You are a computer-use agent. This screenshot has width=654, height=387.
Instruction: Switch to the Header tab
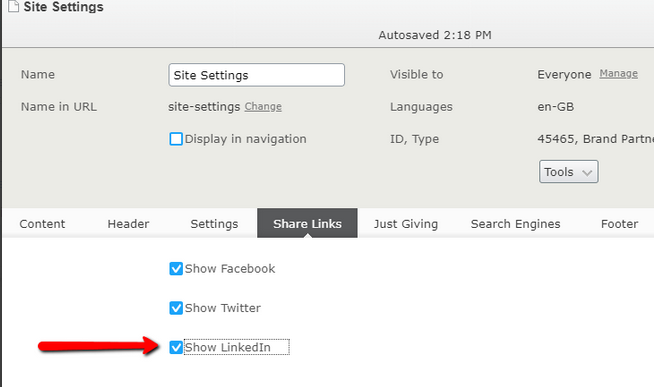(128, 224)
